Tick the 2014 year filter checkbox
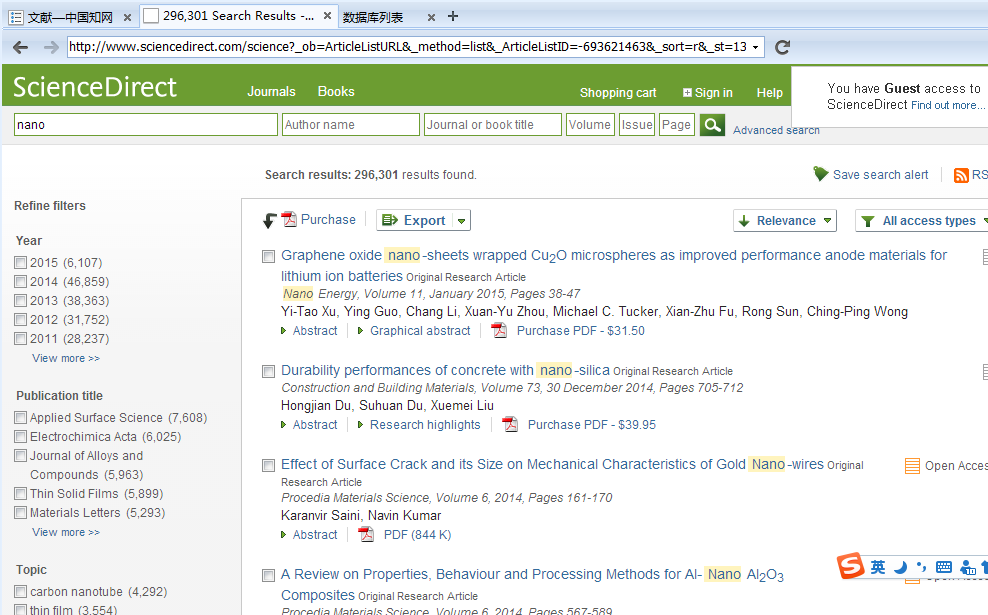The height and width of the screenshot is (615, 988). 21,281
